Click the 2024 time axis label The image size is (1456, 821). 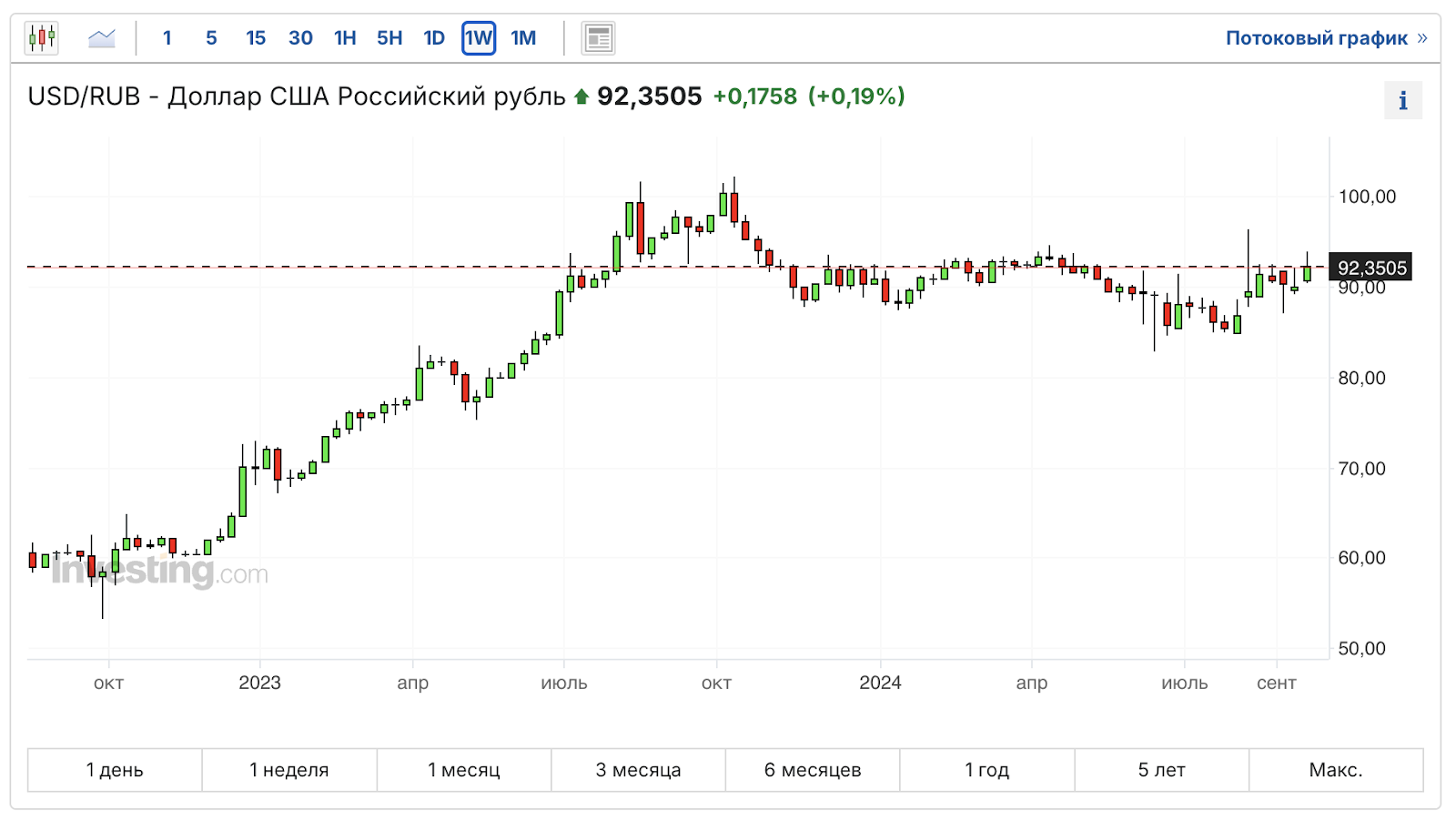point(880,683)
